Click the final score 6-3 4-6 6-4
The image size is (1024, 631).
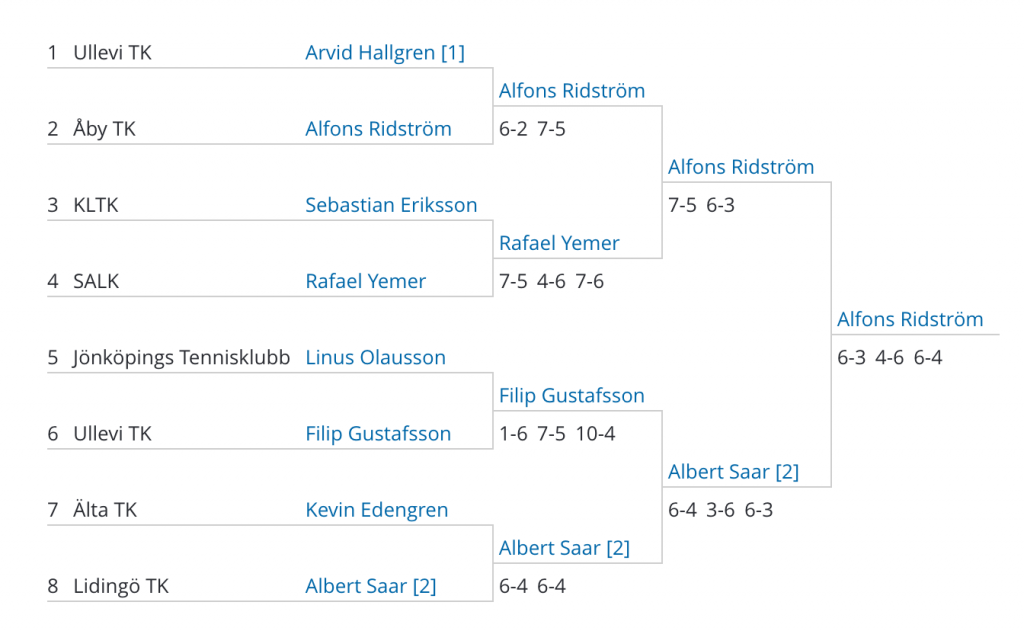889,358
